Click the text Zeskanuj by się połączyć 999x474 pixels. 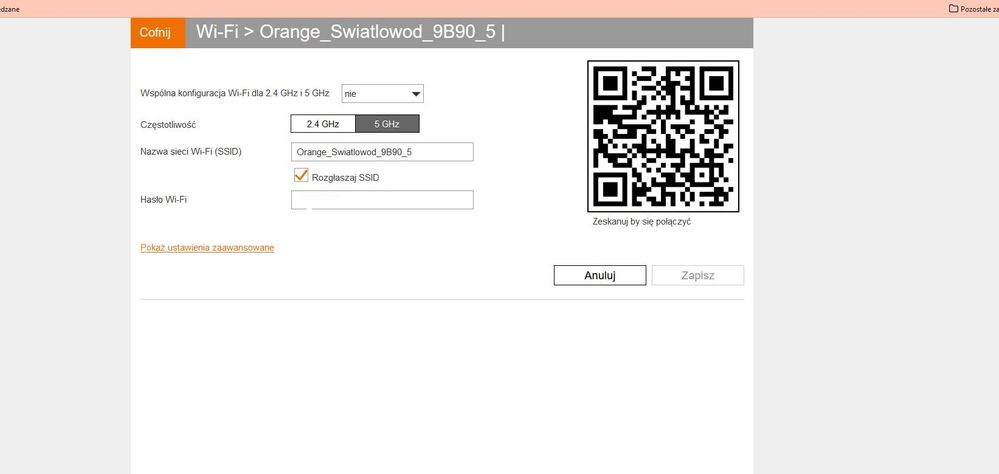[642, 222]
